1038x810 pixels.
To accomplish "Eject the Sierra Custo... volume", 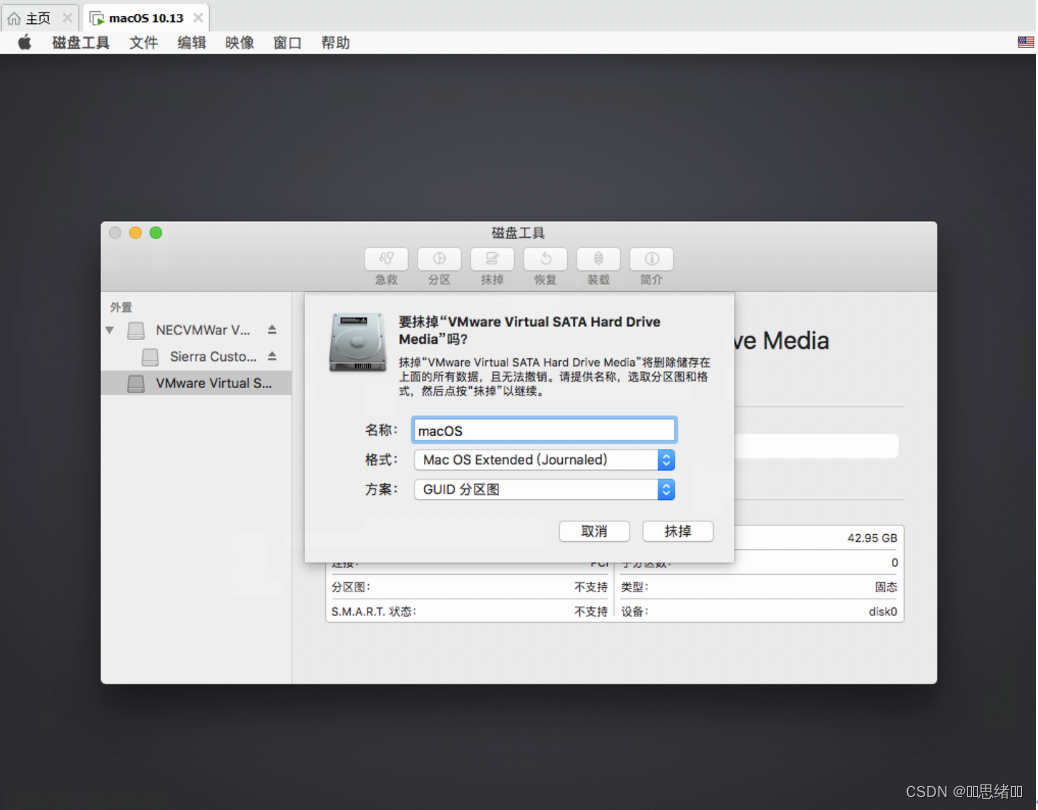I will 272,356.
